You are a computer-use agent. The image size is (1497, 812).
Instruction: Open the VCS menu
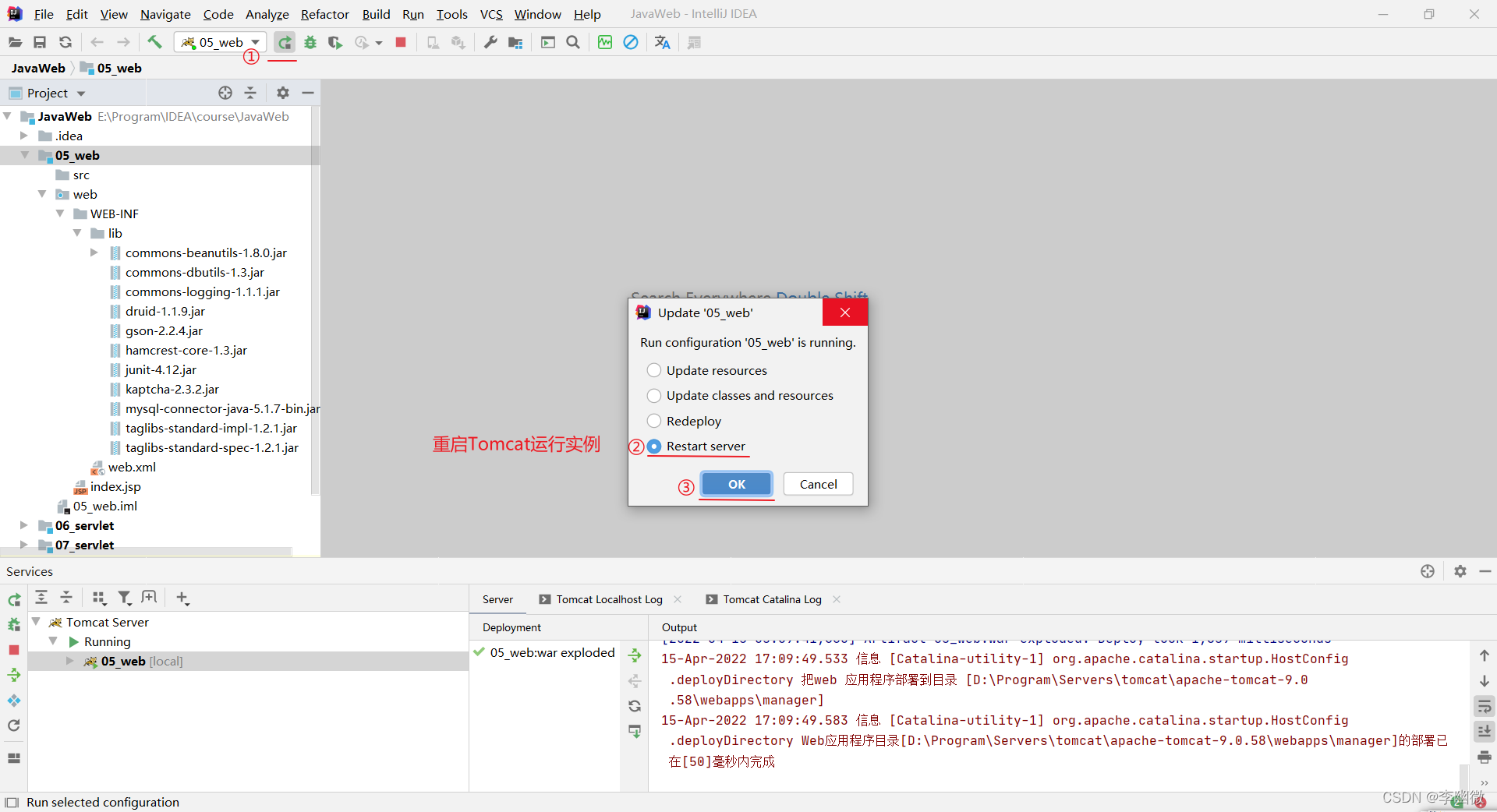(x=491, y=14)
